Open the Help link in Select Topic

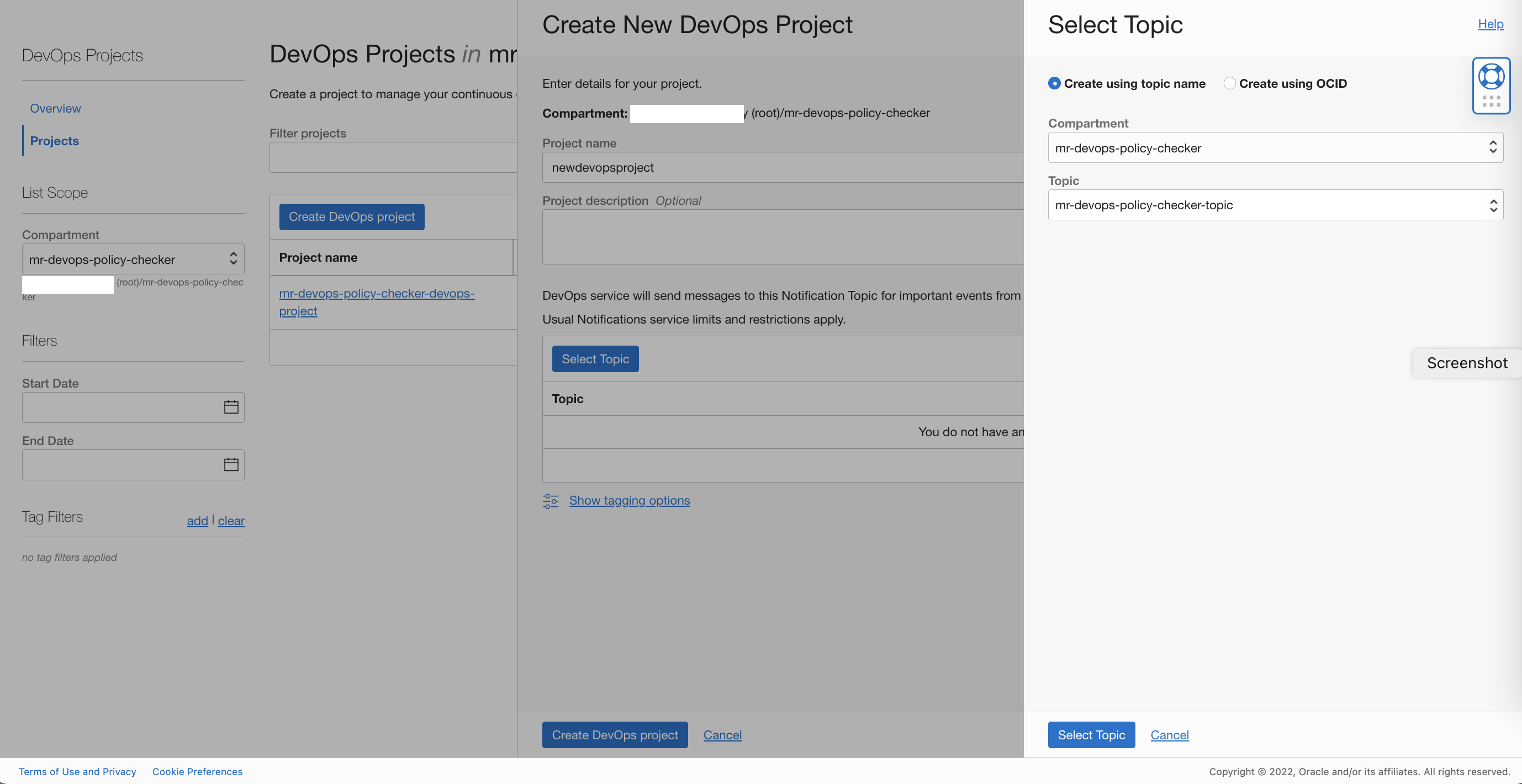click(1491, 24)
